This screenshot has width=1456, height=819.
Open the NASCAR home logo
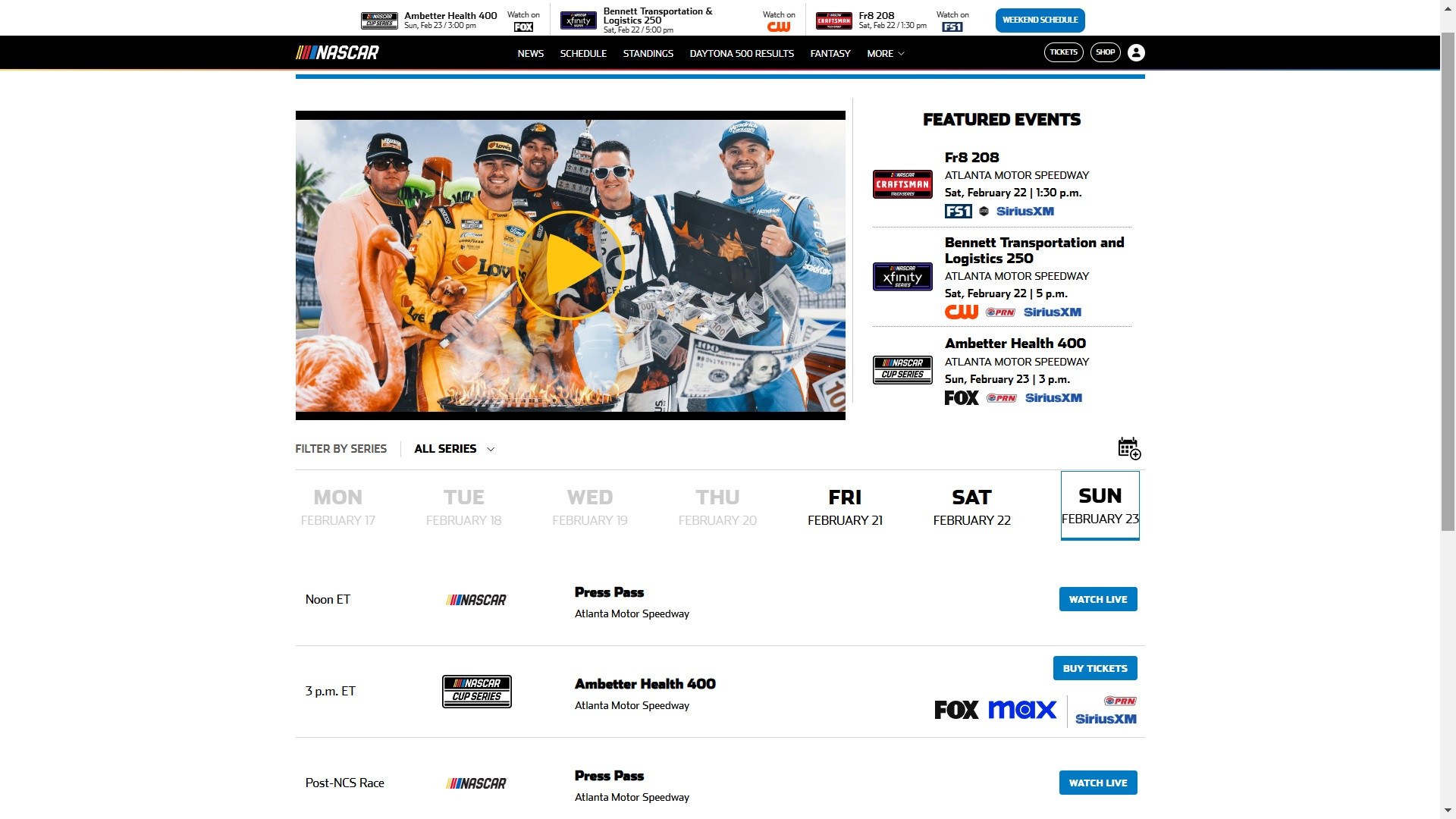(337, 52)
